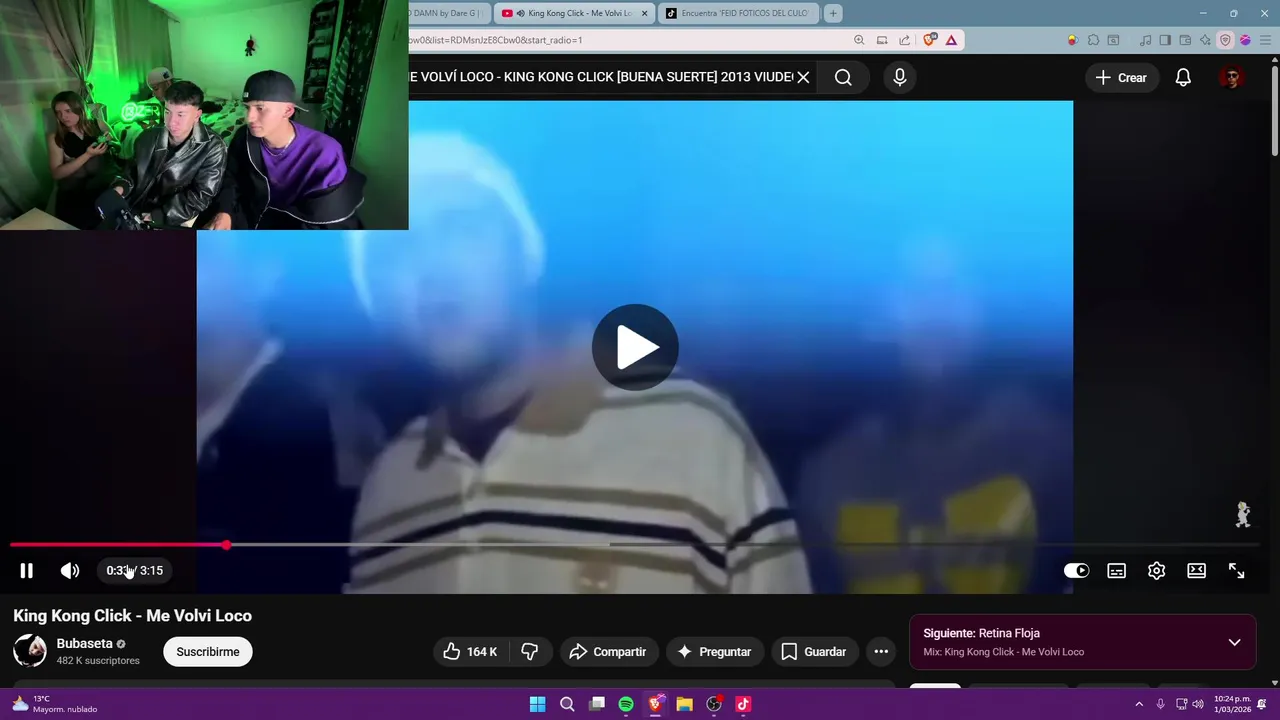Open the Extensions puzzle icon
The height and width of the screenshot is (720, 1280).
pos(1093,40)
